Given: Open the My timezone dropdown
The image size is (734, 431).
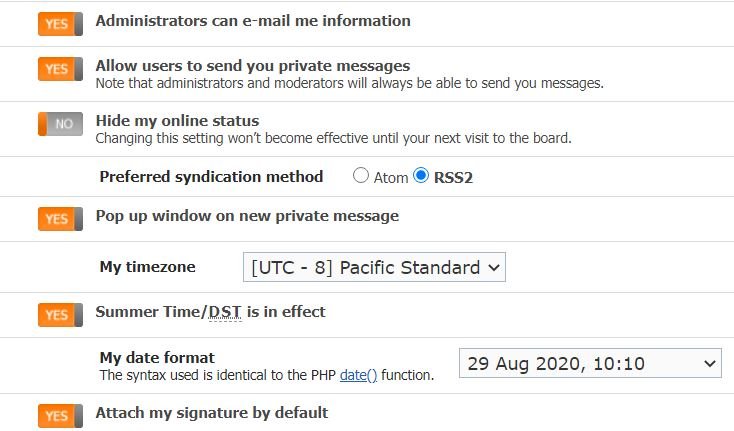Looking at the screenshot, I should tap(375, 268).
